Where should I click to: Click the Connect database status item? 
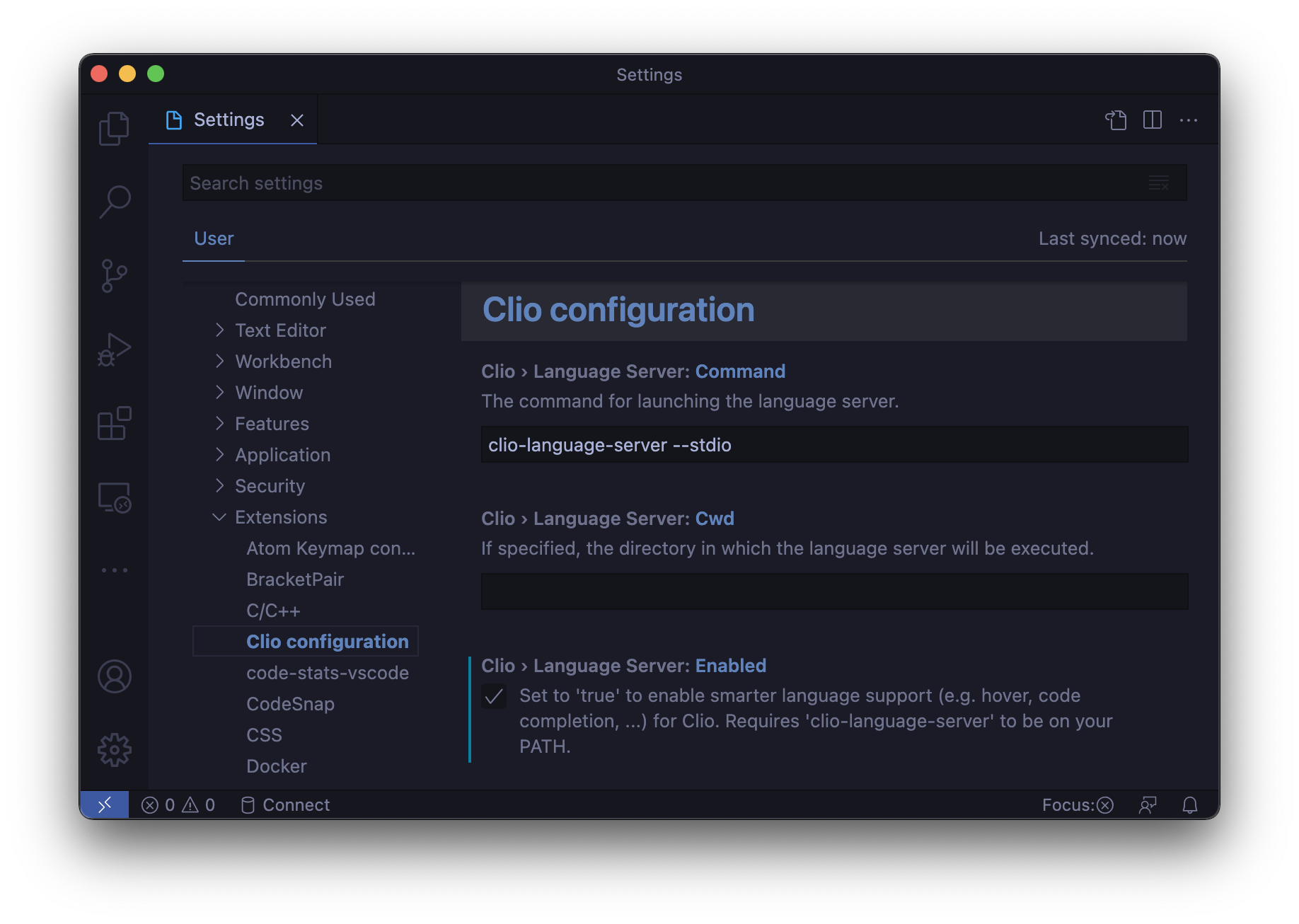pyautogui.click(x=285, y=805)
